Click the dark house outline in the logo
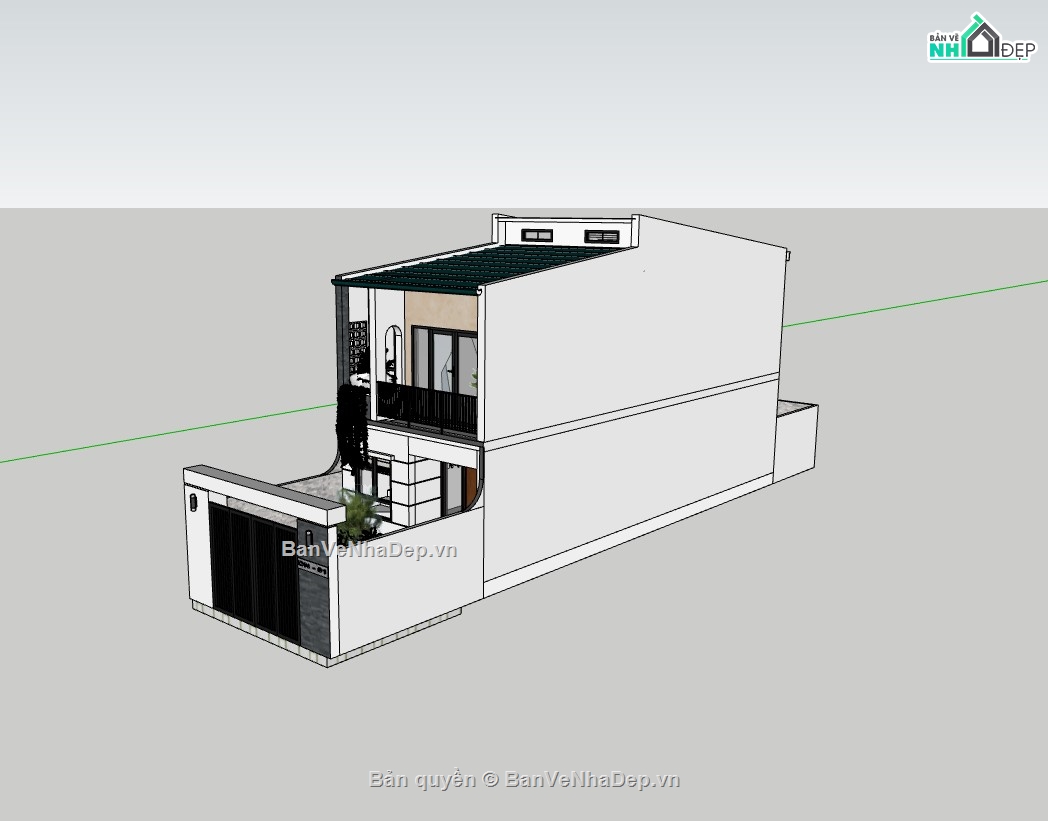Screen dimensions: 1048x821 (x=985, y=42)
